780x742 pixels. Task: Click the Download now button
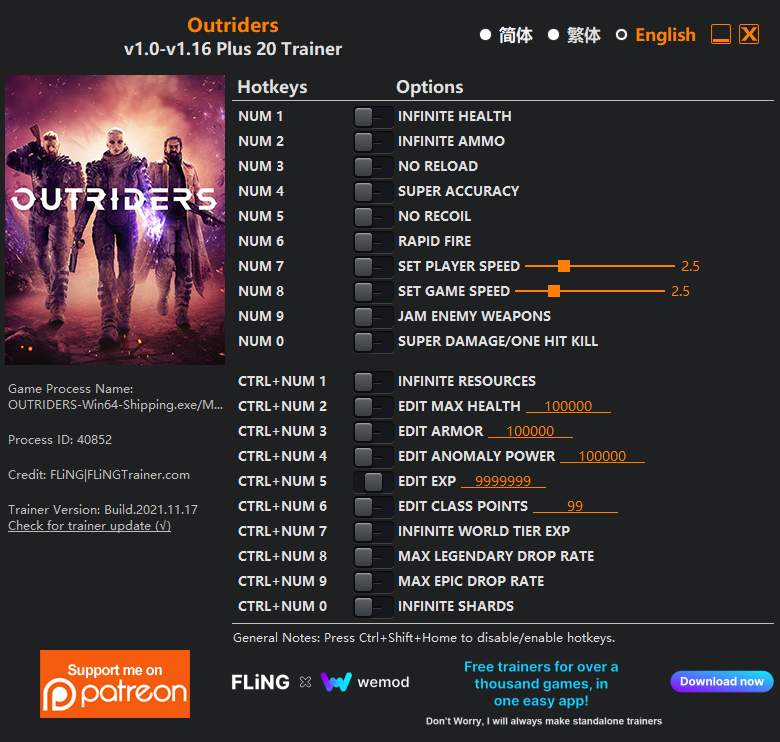point(722,681)
